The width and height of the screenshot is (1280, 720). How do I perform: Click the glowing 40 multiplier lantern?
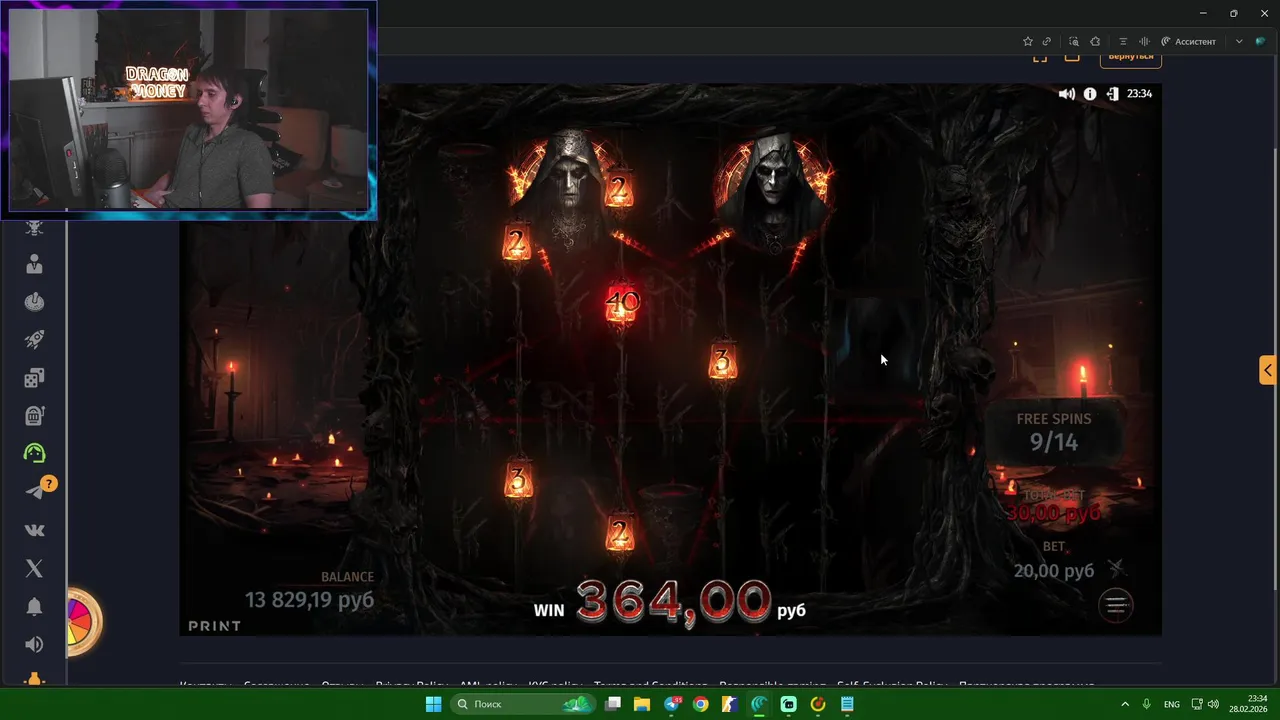(622, 302)
